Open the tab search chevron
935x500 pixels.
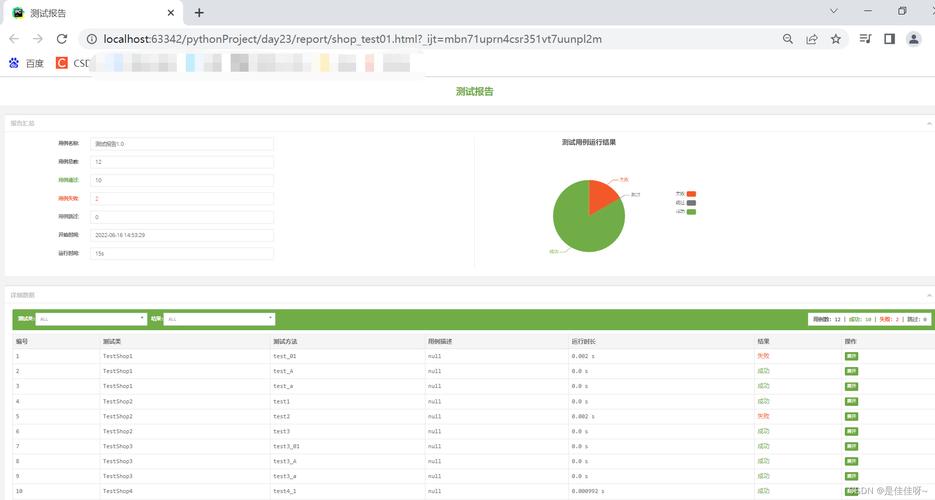click(834, 11)
